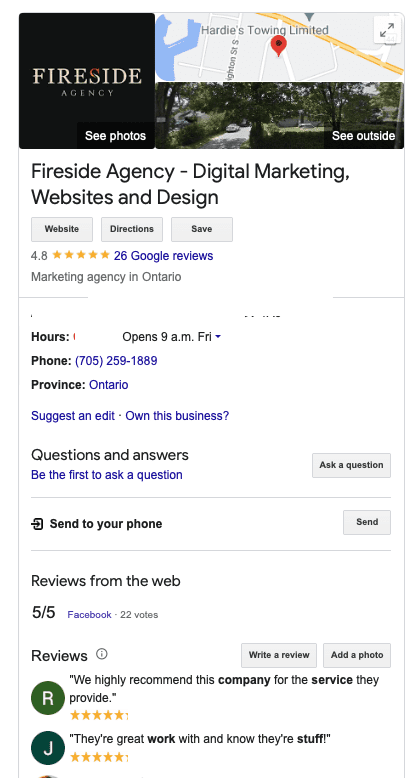This screenshot has height=778, width=419.
Task: Open the reviews info icon
Action: click(x=102, y=654)
